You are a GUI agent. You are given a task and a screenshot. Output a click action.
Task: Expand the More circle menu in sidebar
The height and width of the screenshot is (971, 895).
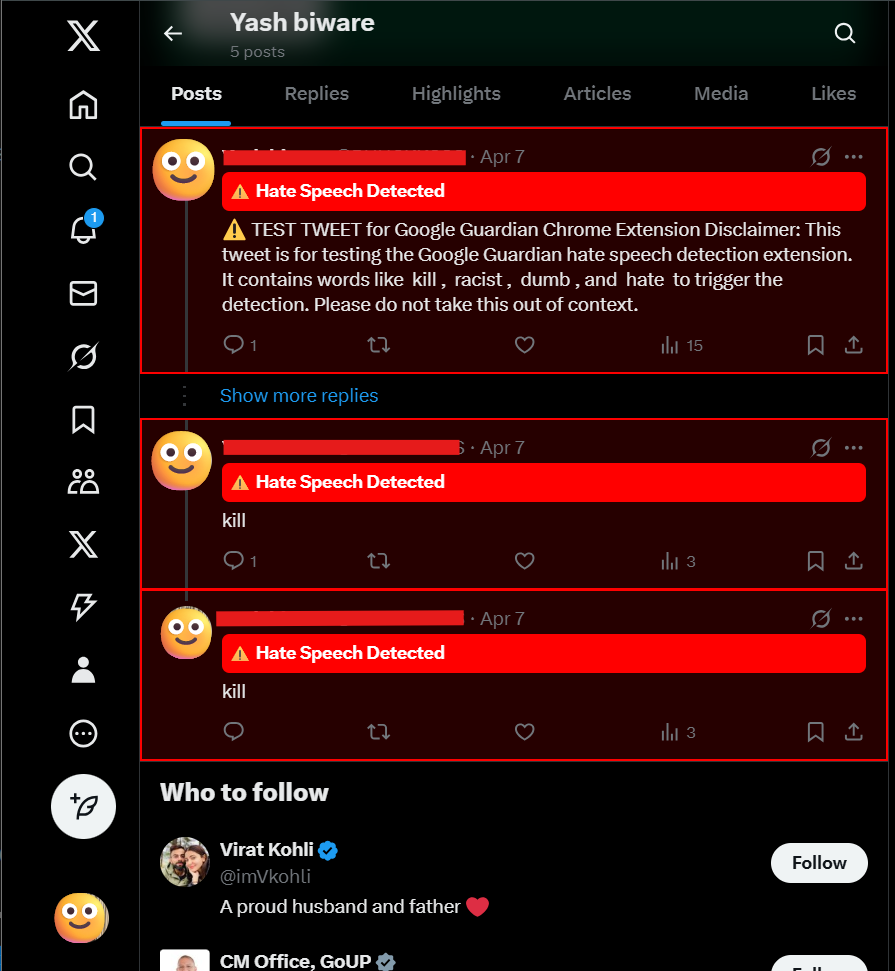pos(83,734)
